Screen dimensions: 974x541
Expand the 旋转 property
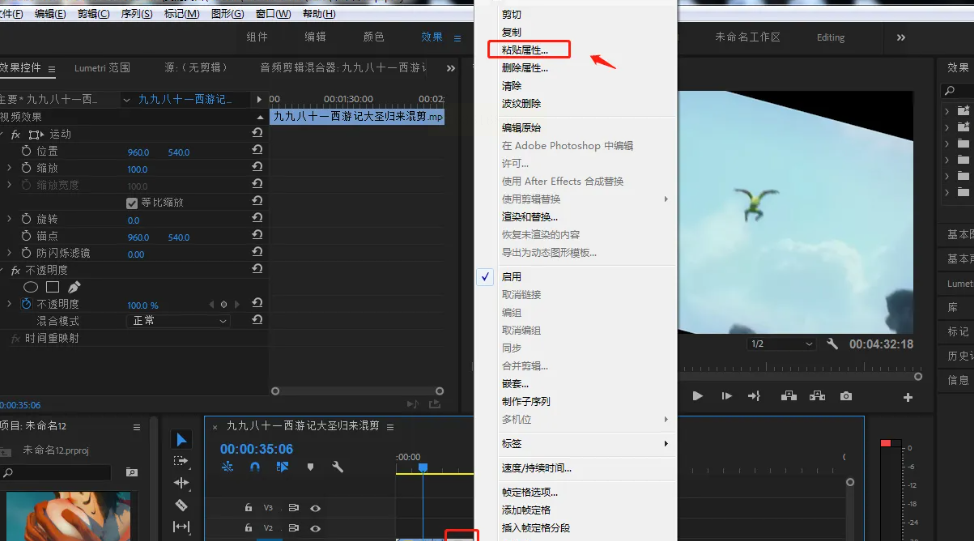[x=9, y=219]
